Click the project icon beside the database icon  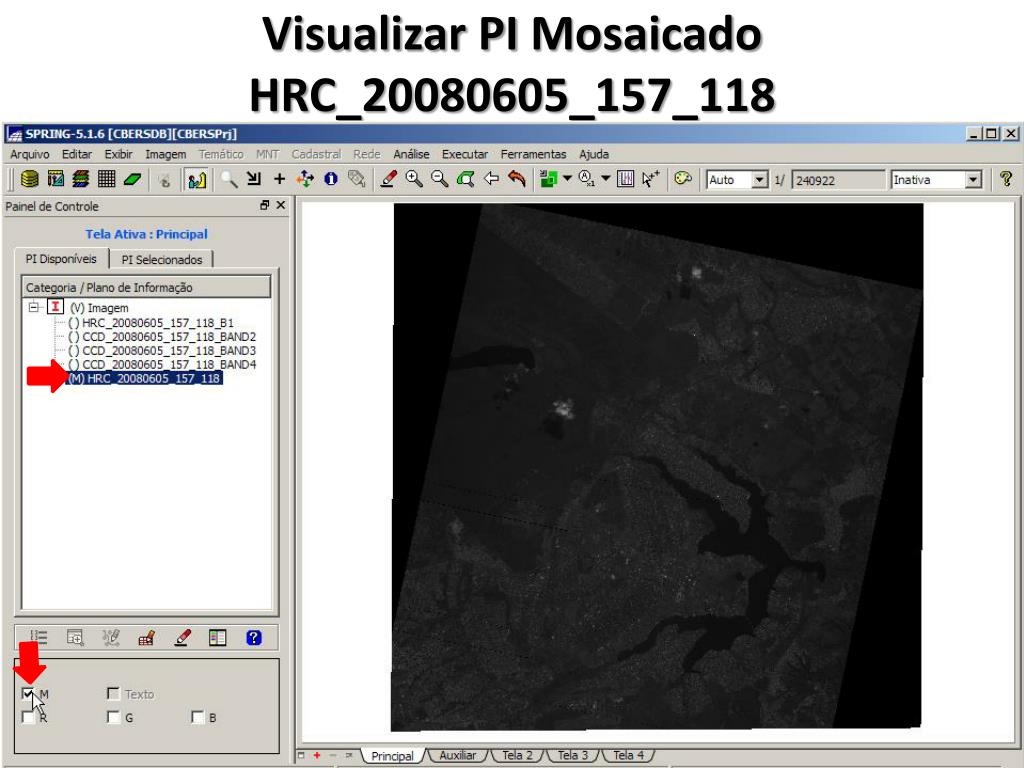click(x=56, y=179)
